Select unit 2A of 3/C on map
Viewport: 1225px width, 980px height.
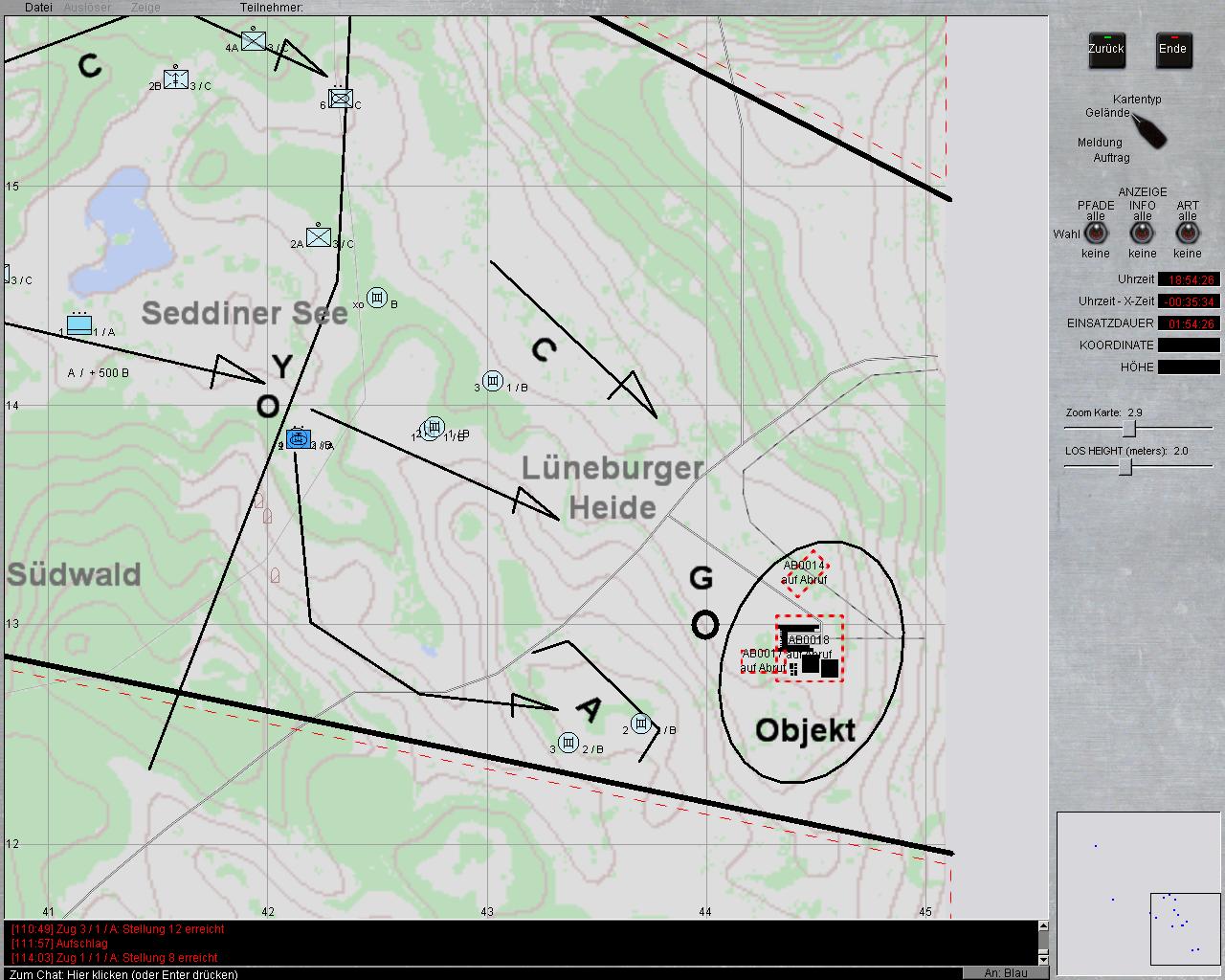pyautogui.click(x=319, y=236)
